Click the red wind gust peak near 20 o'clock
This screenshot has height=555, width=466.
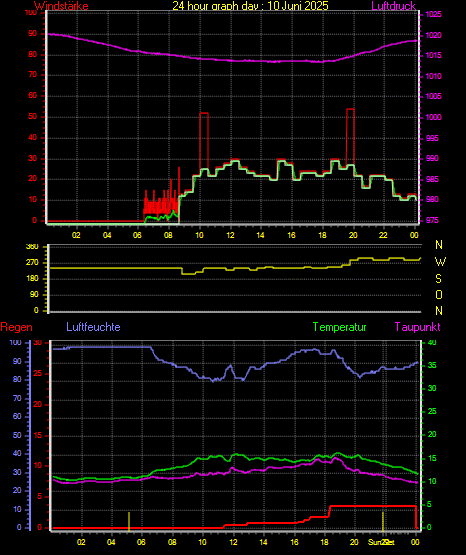(350, 109)
